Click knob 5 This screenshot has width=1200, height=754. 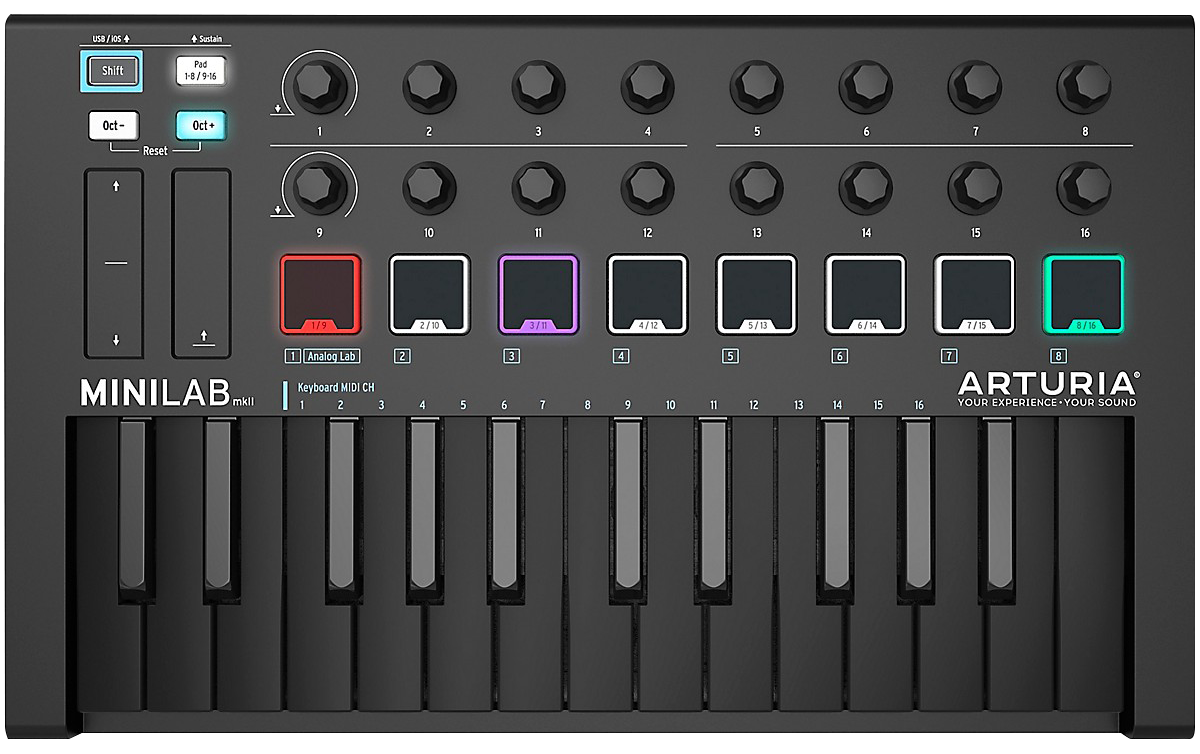click(x=757, y=87)
